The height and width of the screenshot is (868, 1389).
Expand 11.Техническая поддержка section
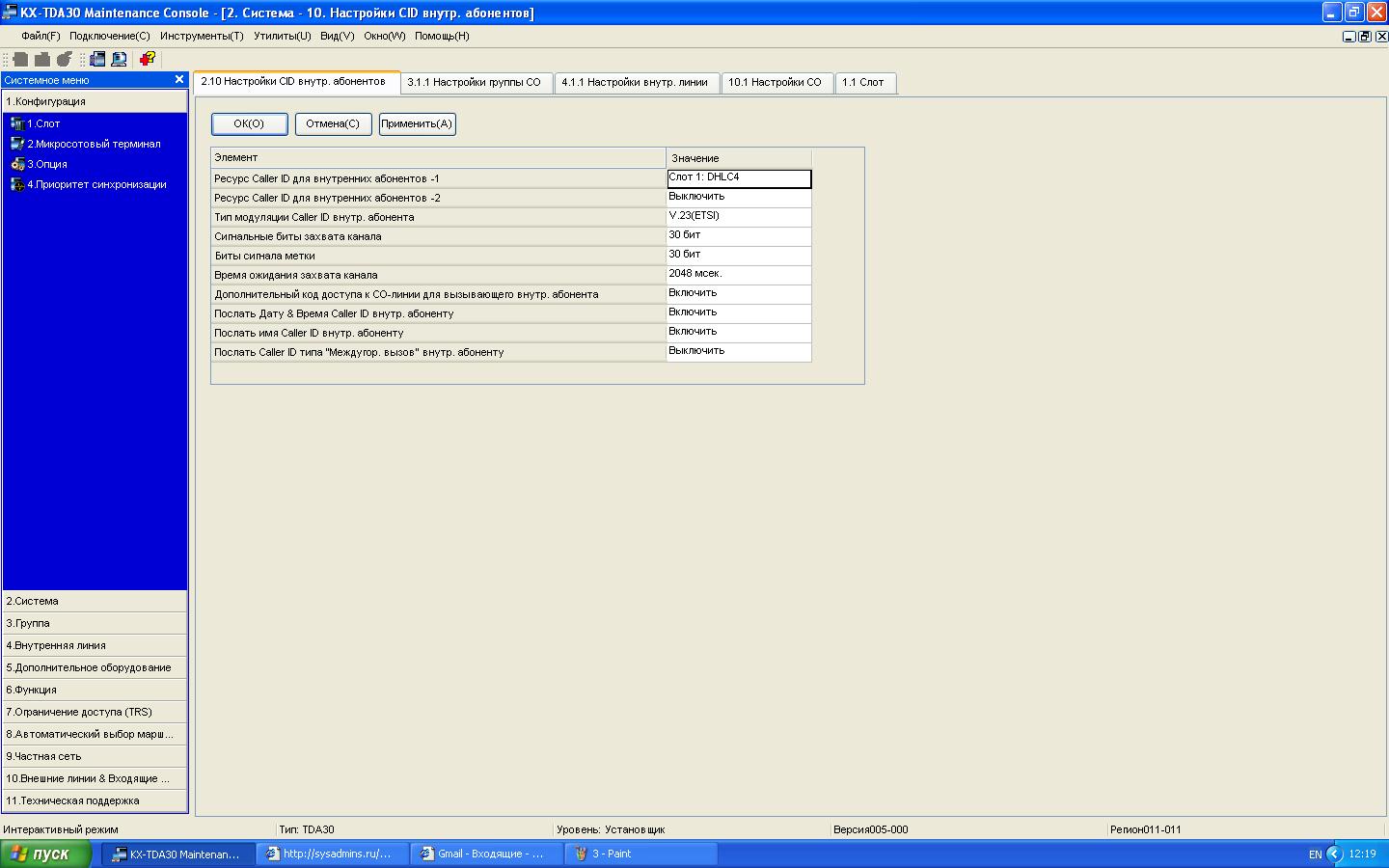[95, 800]
